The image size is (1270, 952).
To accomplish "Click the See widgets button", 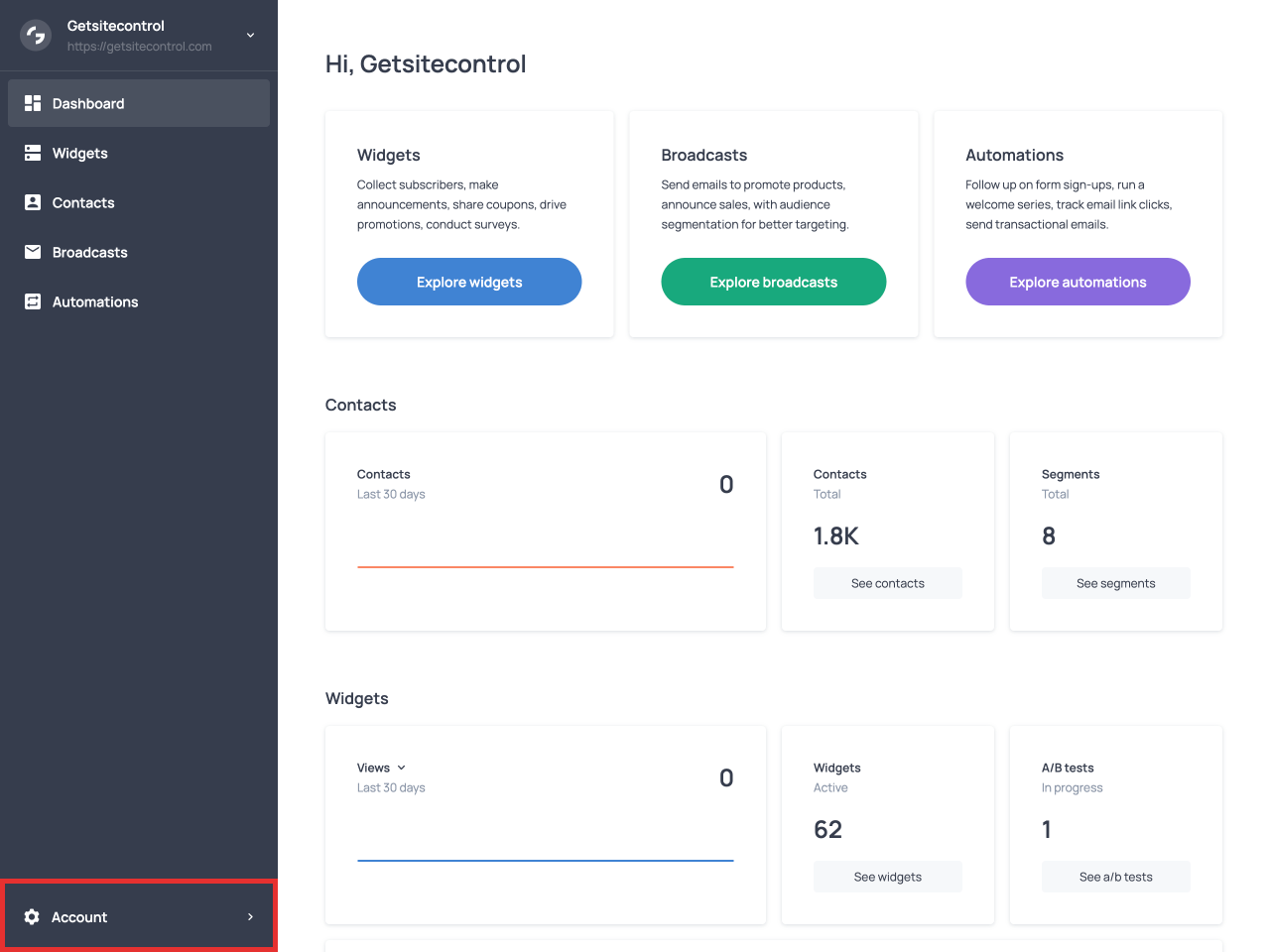I will click(x=887, y=877).
